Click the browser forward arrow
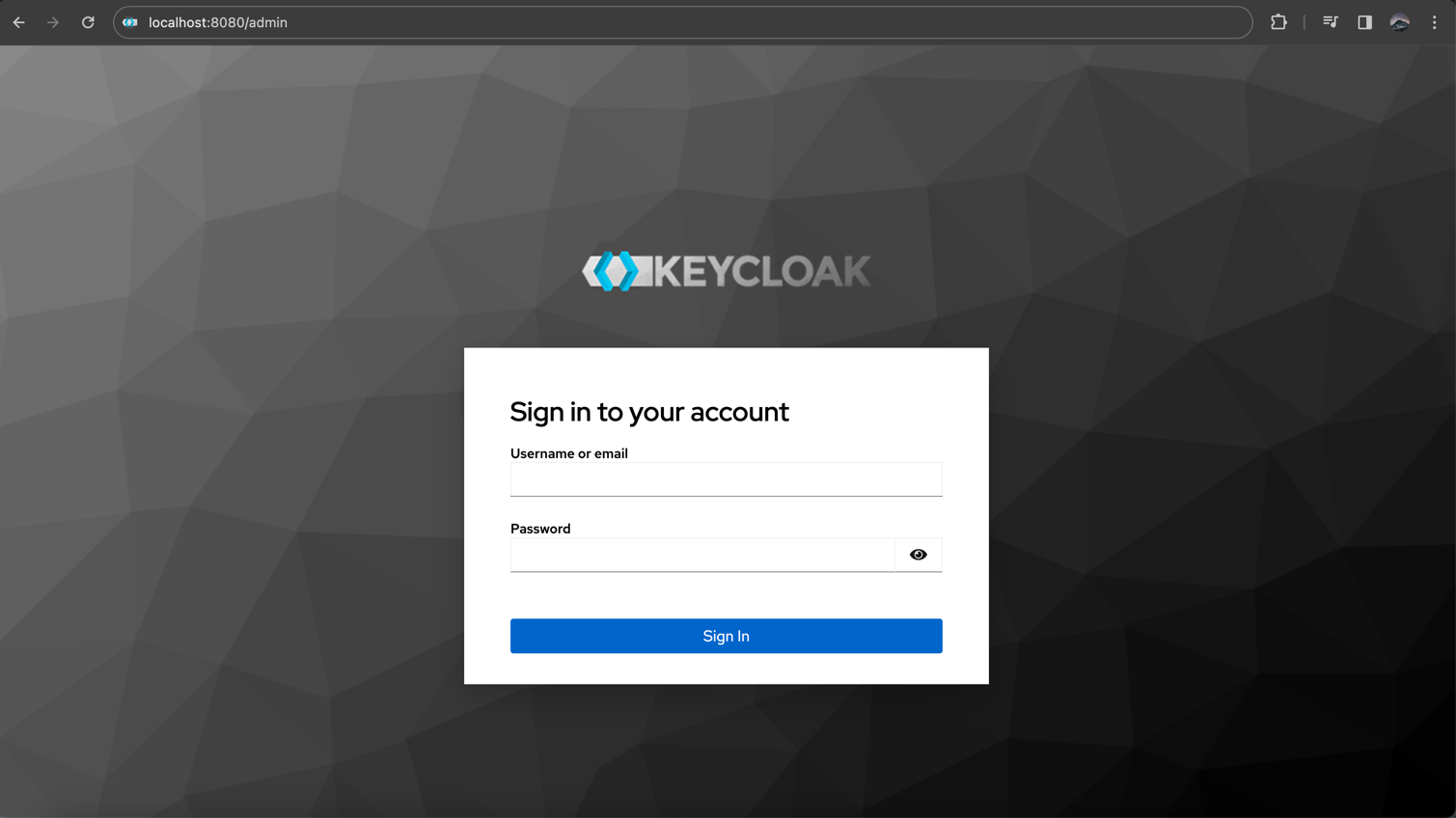 [x=53, y=22]
